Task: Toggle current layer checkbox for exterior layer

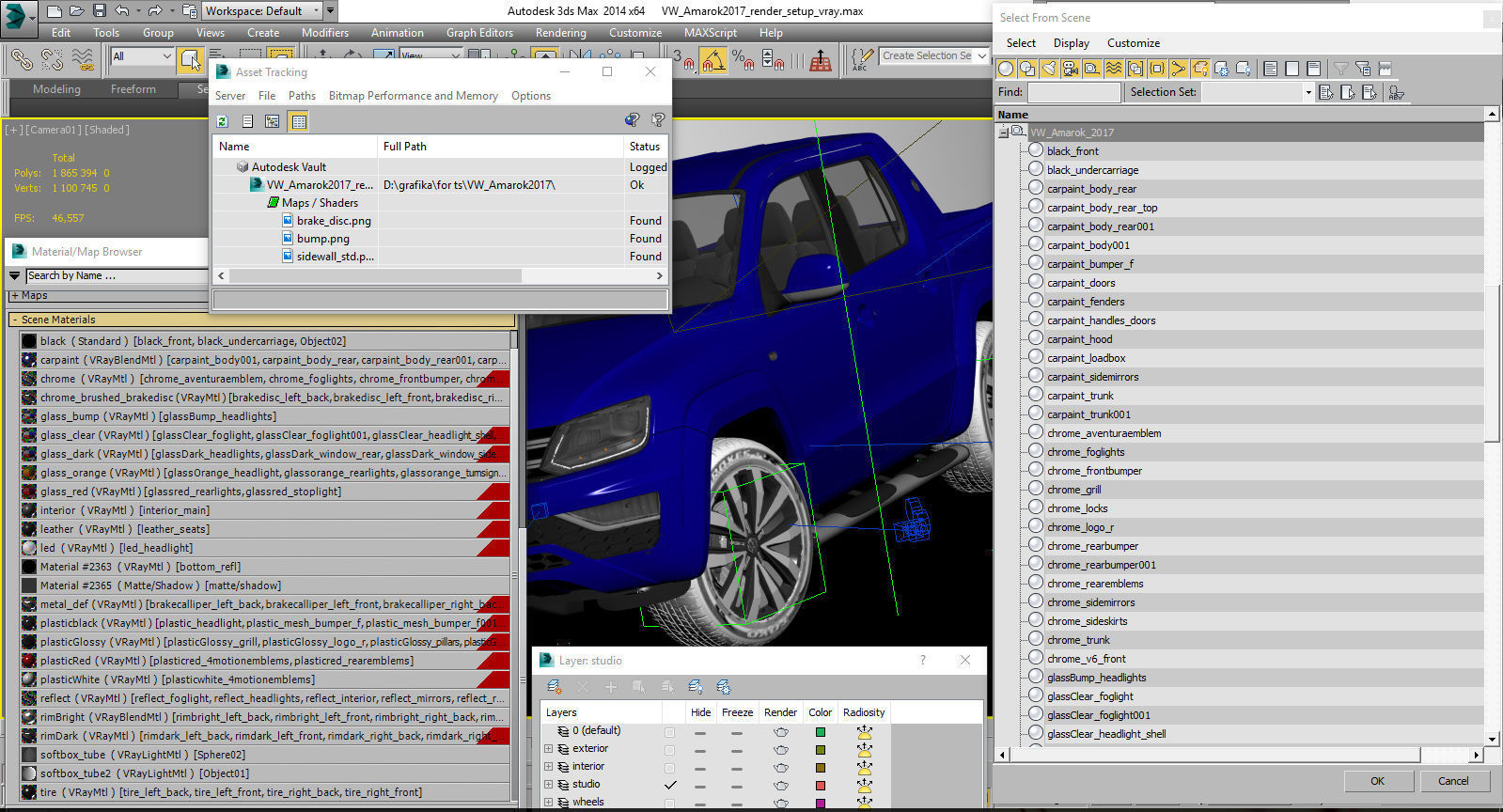Action: point(669,750)
